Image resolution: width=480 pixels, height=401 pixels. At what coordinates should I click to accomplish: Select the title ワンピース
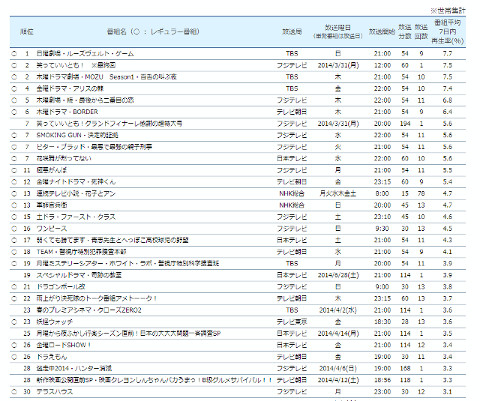pos(52,229)
